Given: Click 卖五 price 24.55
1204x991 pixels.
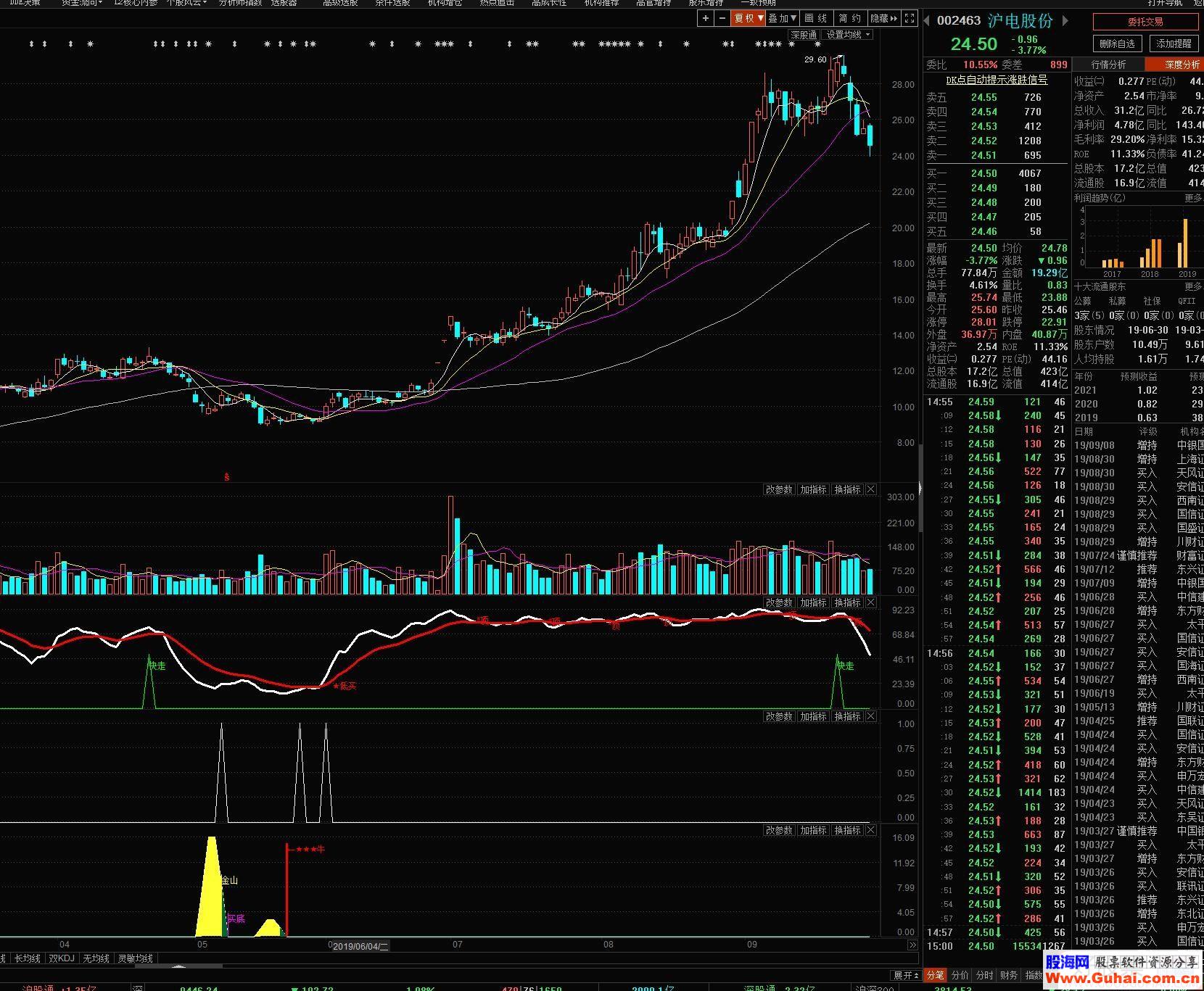Looking at the screenshot, I should coord(984,97).
